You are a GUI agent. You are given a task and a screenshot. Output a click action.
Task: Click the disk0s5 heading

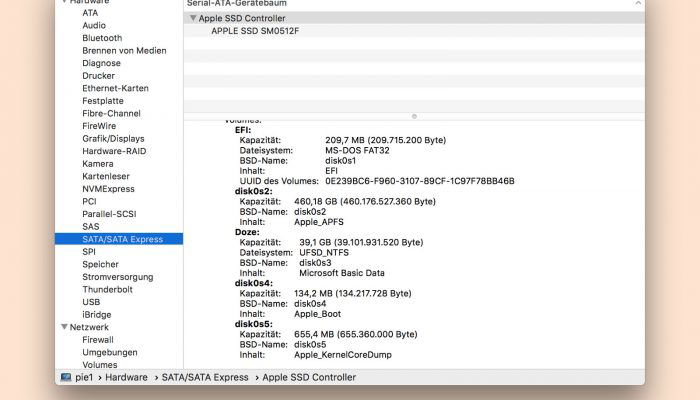pyautogui.click(x=254, y=324)
